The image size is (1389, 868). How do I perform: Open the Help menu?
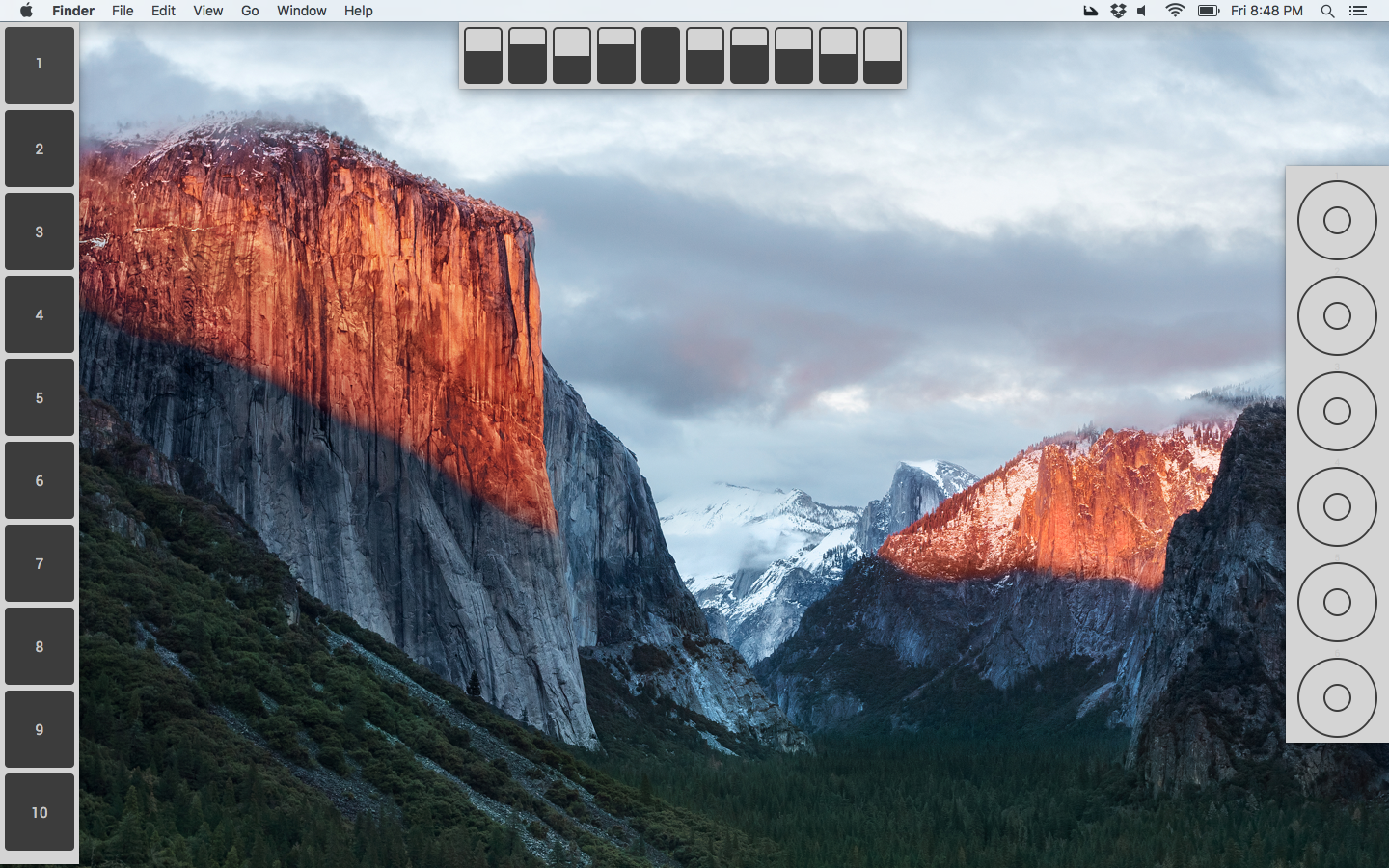[x=358, y=11]
